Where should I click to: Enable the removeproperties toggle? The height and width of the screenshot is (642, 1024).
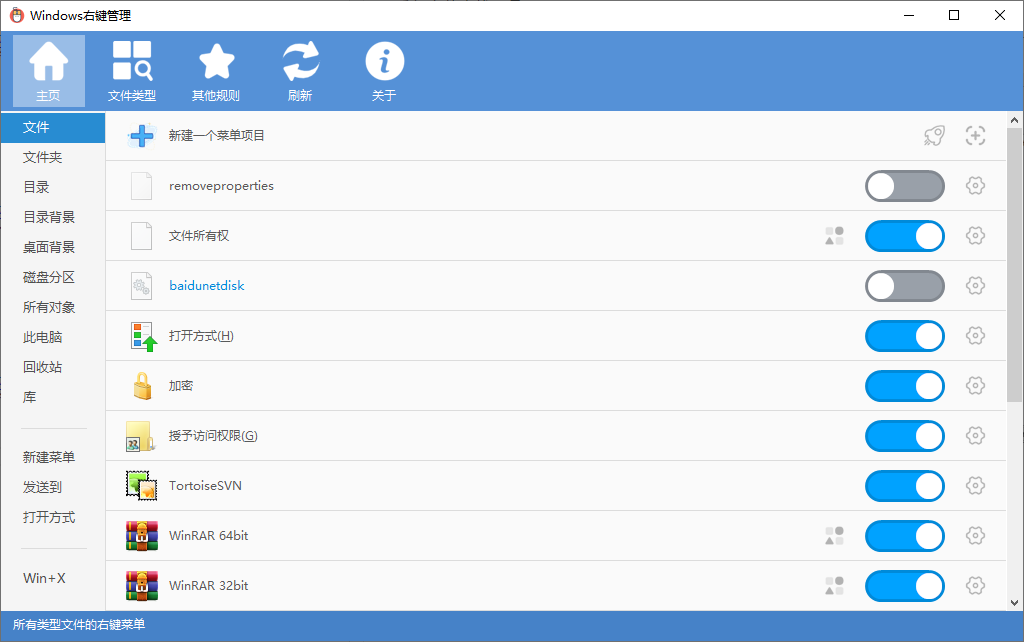[904, 186]
